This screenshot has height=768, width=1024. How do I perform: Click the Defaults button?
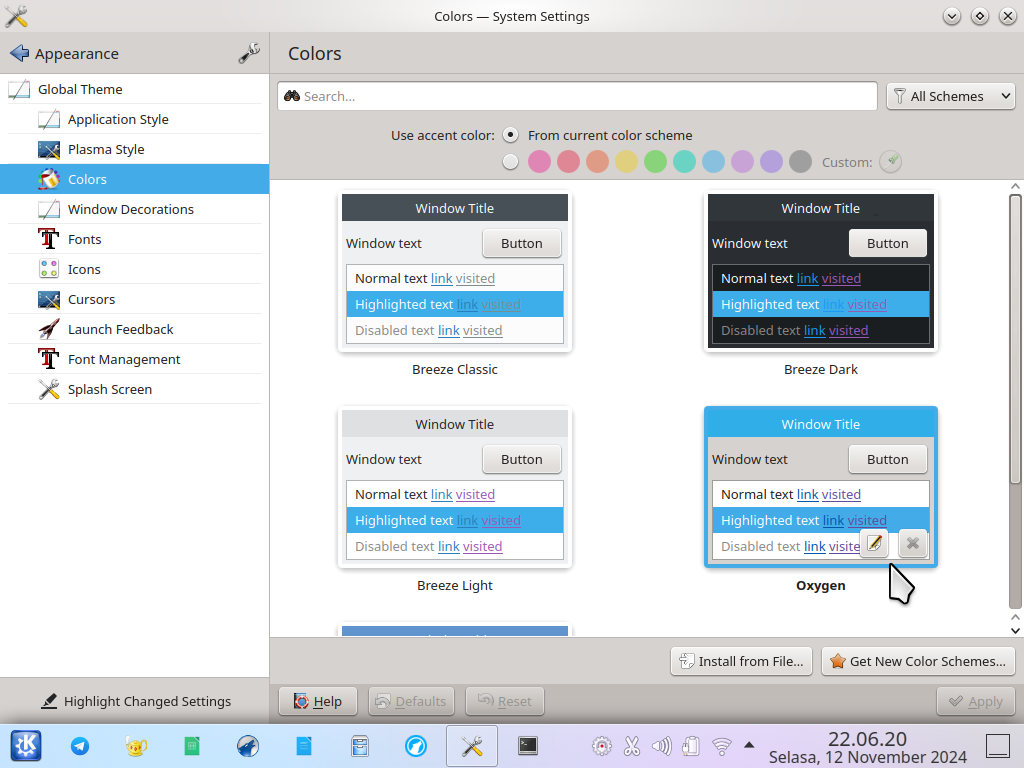coord(411,701)
